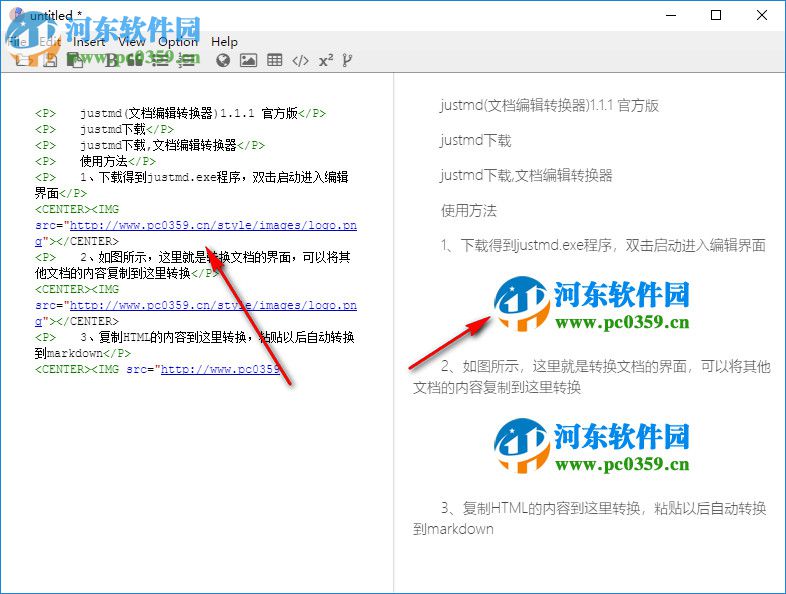Click the first logo image in the preview
Image resolution: width=786 pixels, height=594 pixels.
click(x=592, y=304)
